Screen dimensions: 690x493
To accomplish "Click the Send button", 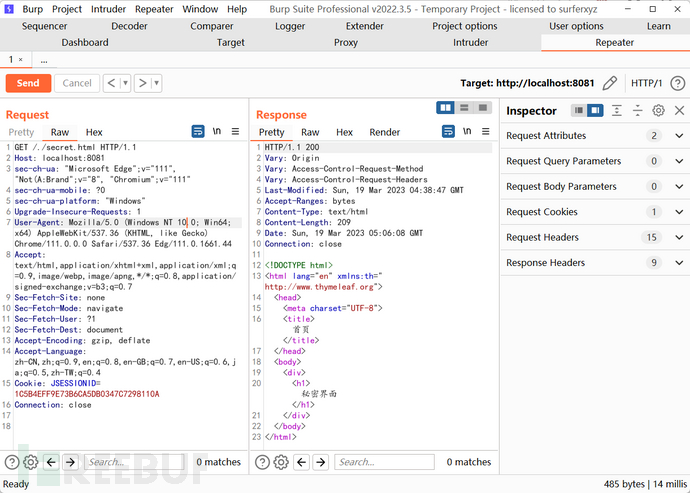I will click(x=28, y=83).
